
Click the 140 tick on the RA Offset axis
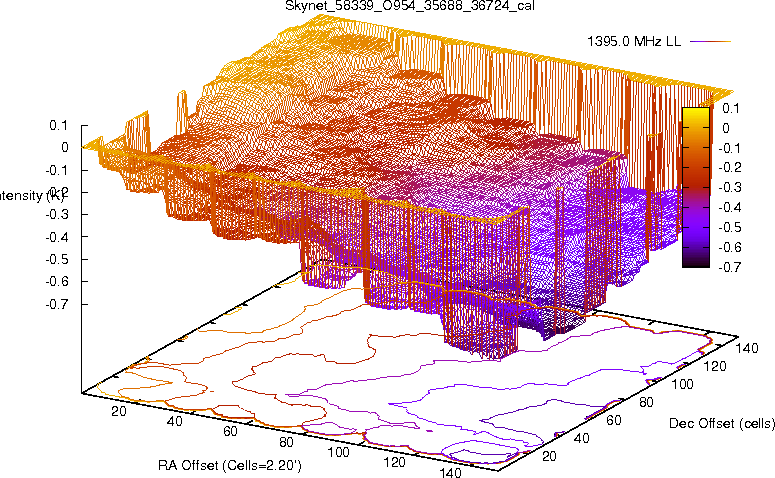[450, 472]
